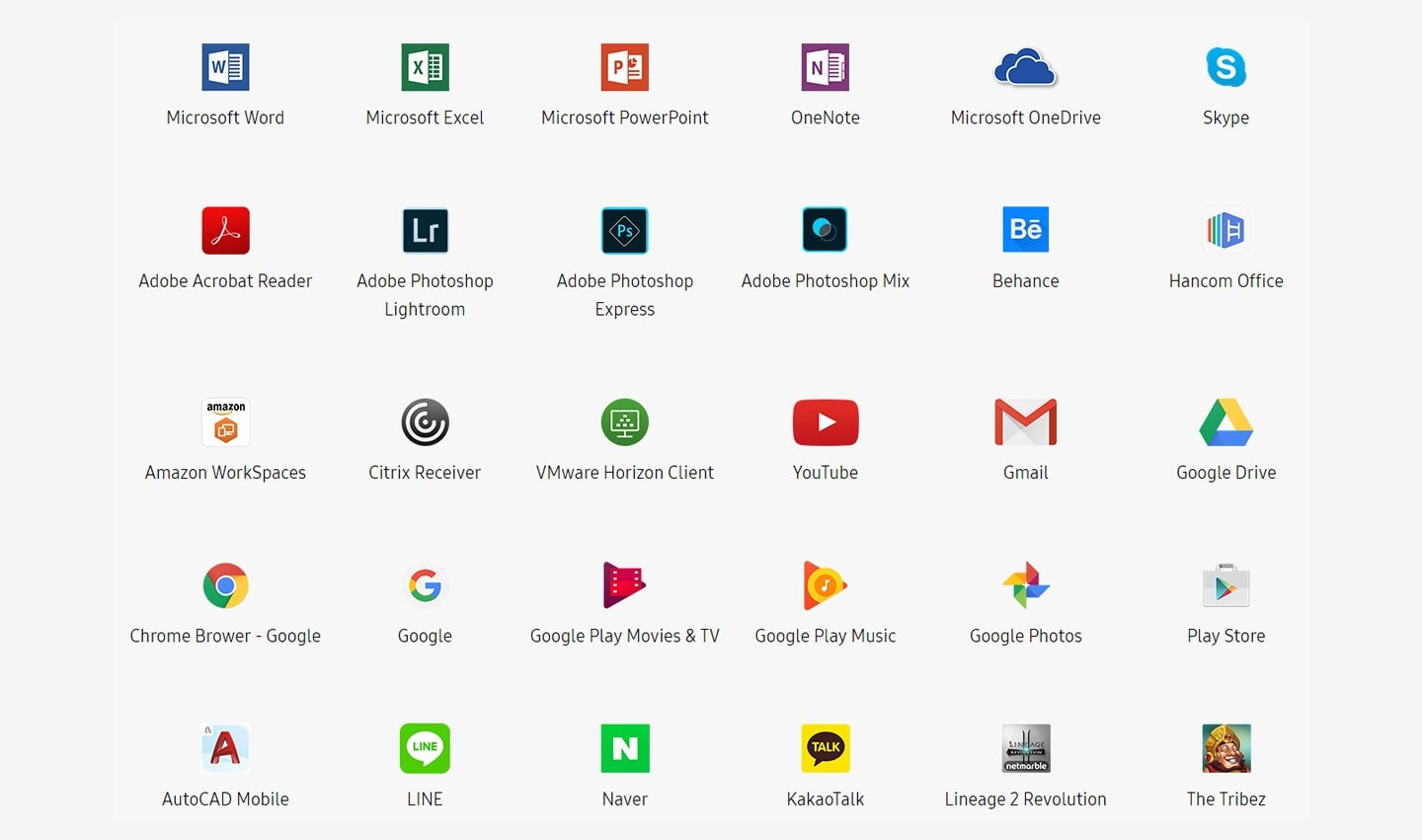Click the "Microsoft Excel" label
Screen dimensions: 1422x840
425,117
